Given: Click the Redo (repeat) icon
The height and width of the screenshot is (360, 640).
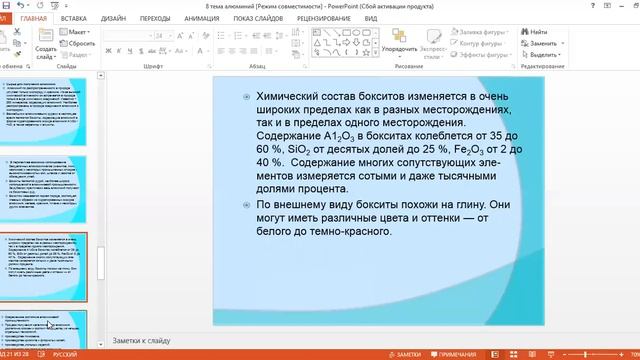Looking at the screenshot, I should tap(40, 6).
